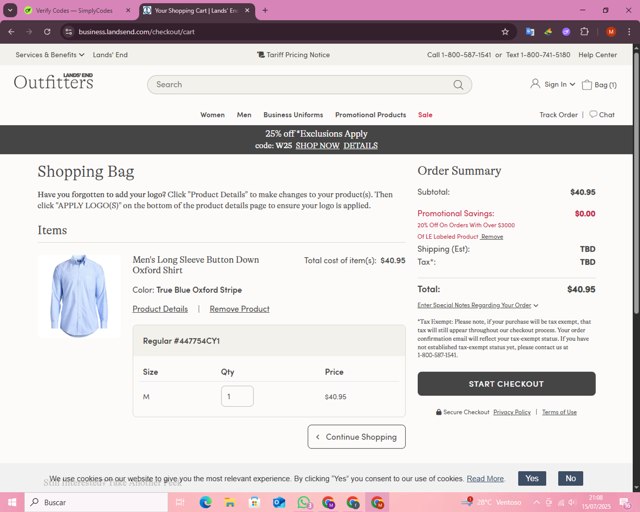Click Continue Shopping button
The height and width of the screenshot is (512, 640).
tap(356, 437)
